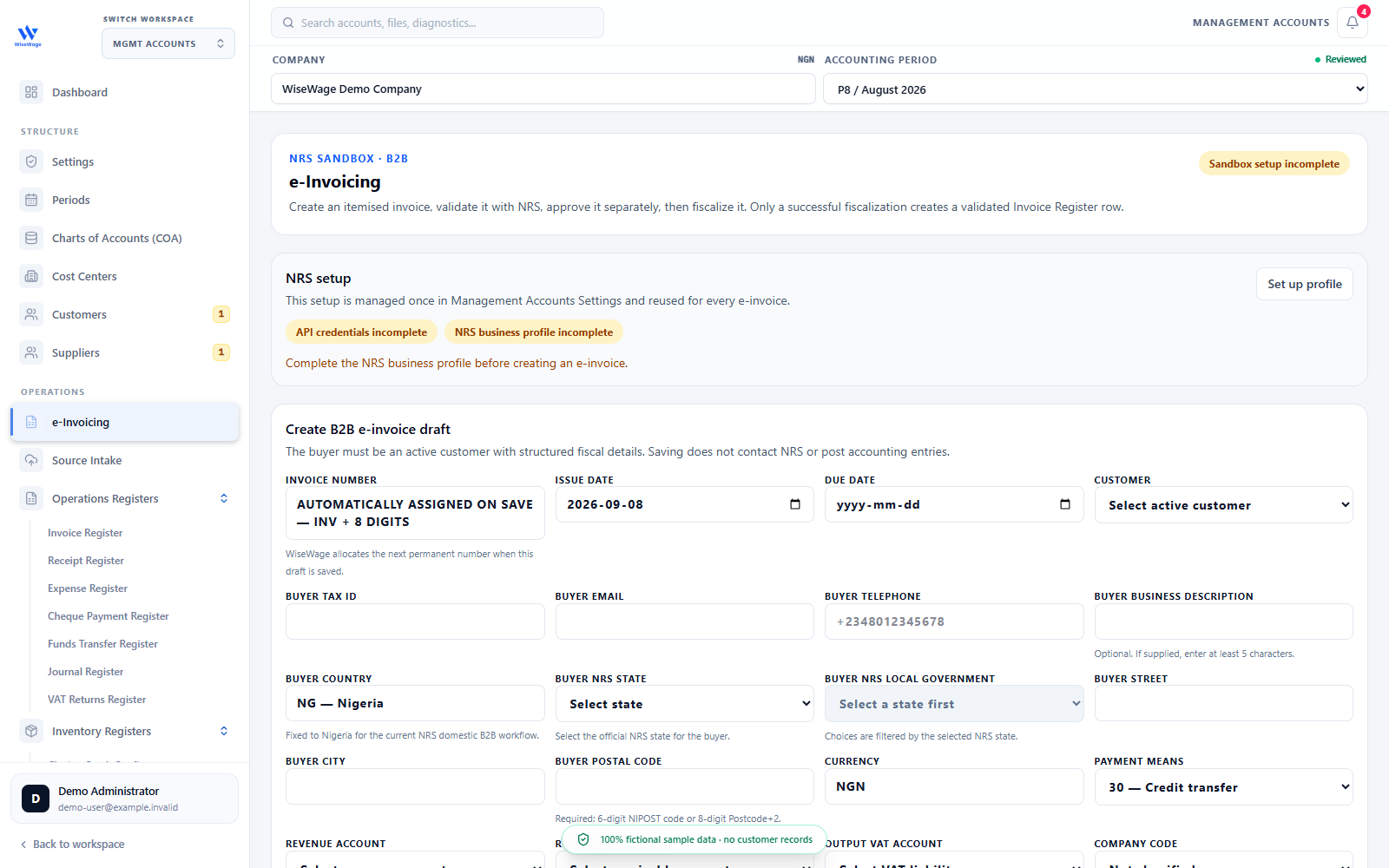Screen dimensions: 1389x868
Task: Click the Inventory Registers box icon
Action: tap(31, 731)
